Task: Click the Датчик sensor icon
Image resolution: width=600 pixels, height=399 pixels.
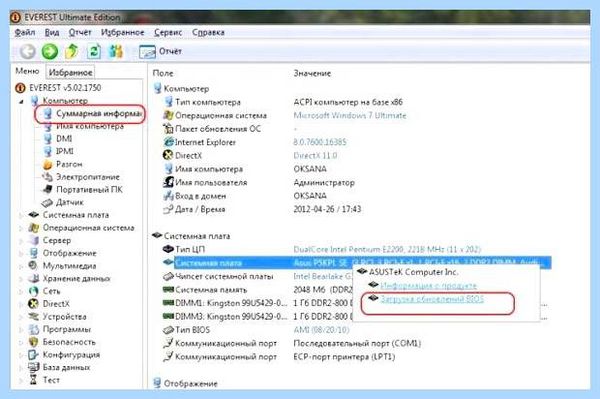Action: 47,202
